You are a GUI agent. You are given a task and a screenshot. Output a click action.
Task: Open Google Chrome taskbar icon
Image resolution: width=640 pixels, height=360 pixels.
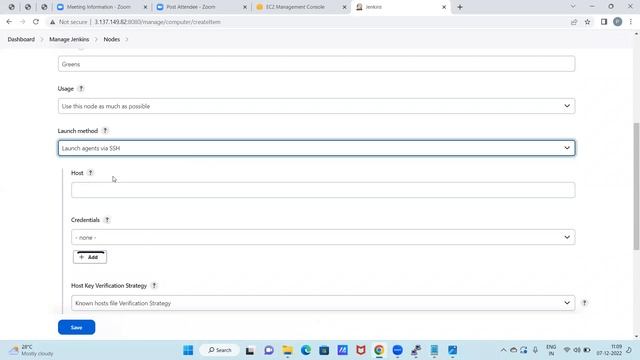pos(379,350)
